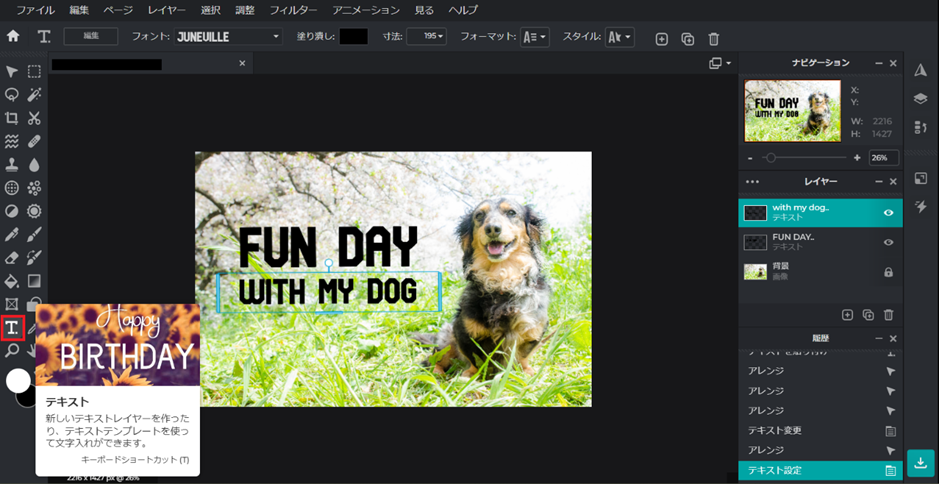Select the Liquify waves tool
The image size is (939, 484).
11,141
